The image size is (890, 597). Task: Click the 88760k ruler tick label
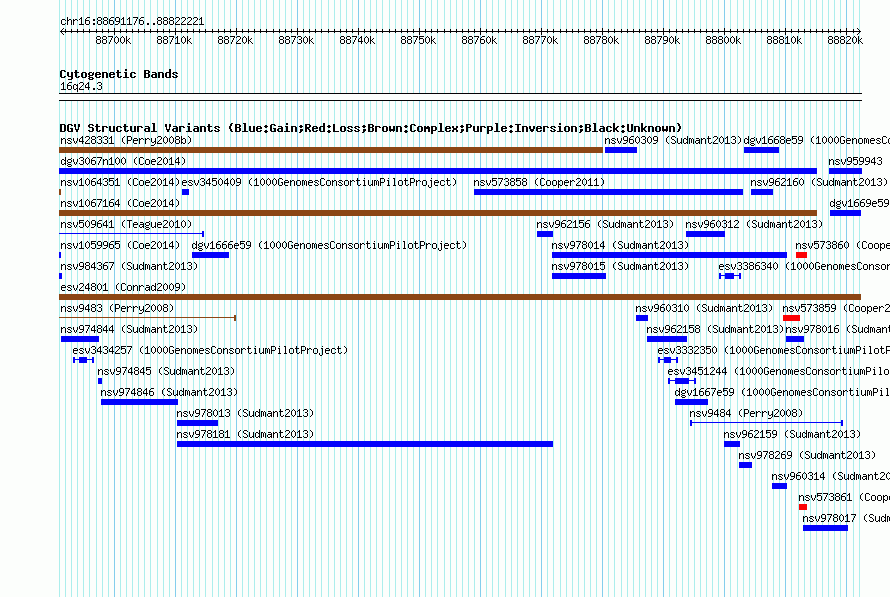479,41
